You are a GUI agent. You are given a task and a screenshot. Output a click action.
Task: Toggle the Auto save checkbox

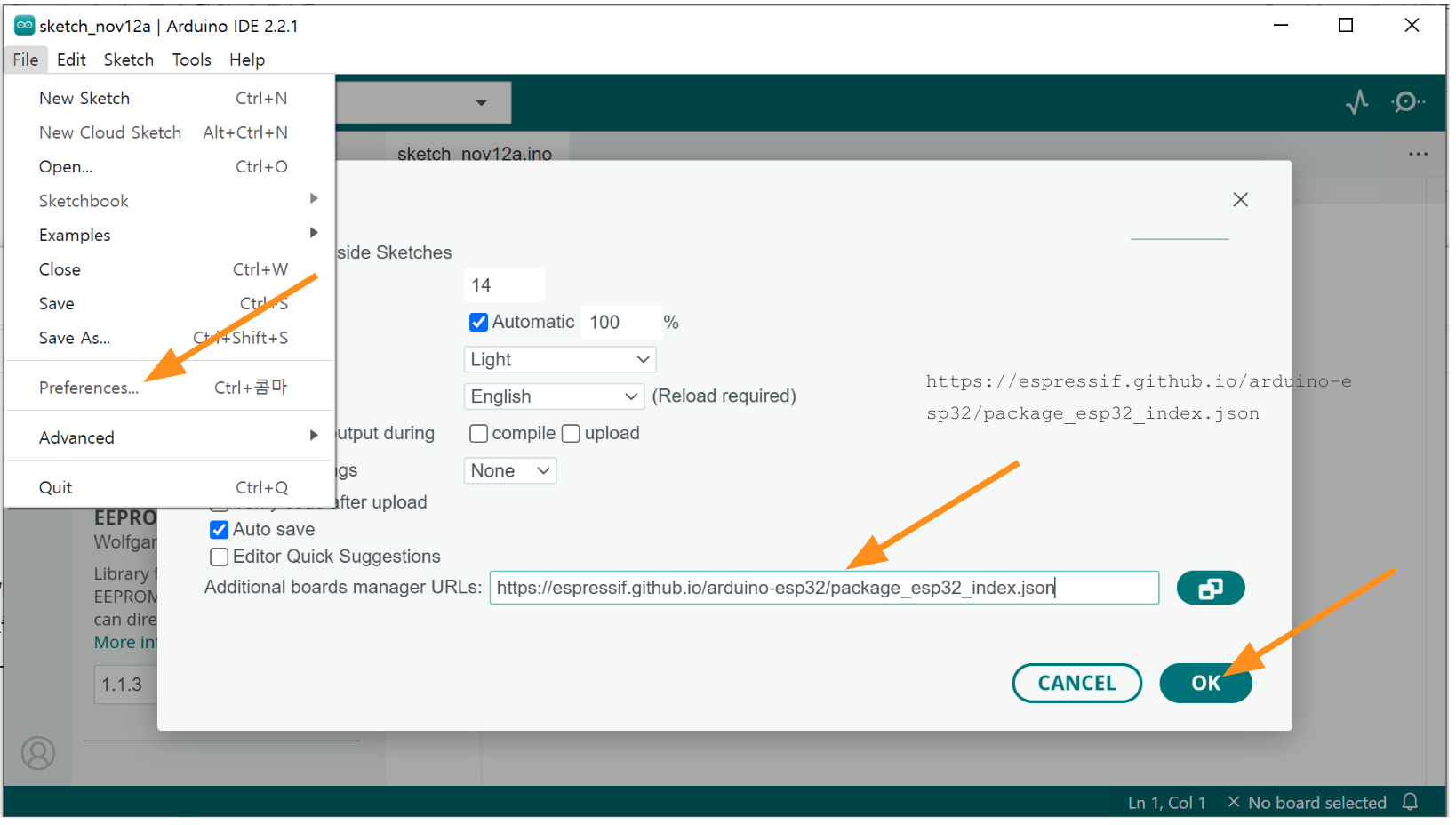pos(219,530)
